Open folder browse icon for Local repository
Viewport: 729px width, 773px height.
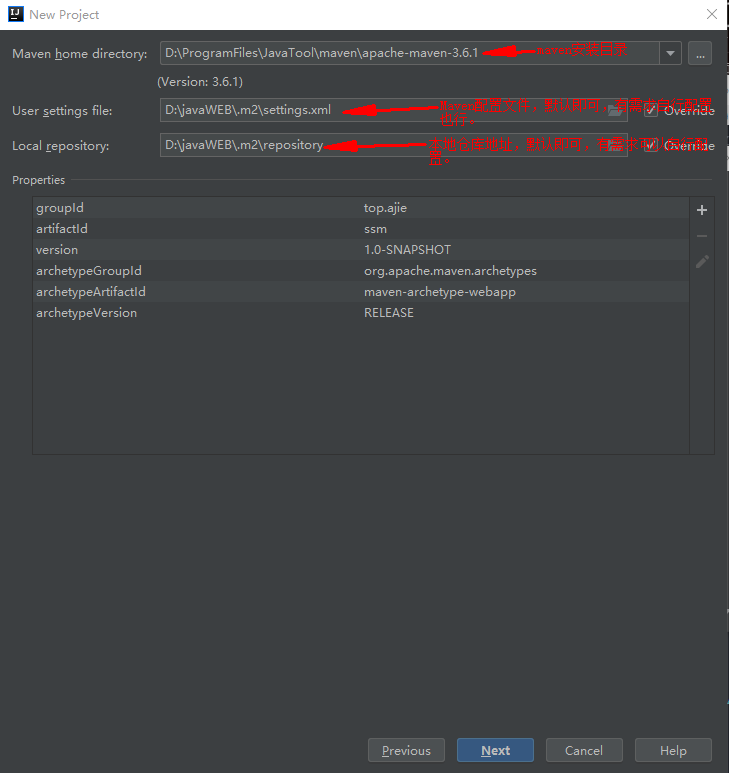[615, 145]
